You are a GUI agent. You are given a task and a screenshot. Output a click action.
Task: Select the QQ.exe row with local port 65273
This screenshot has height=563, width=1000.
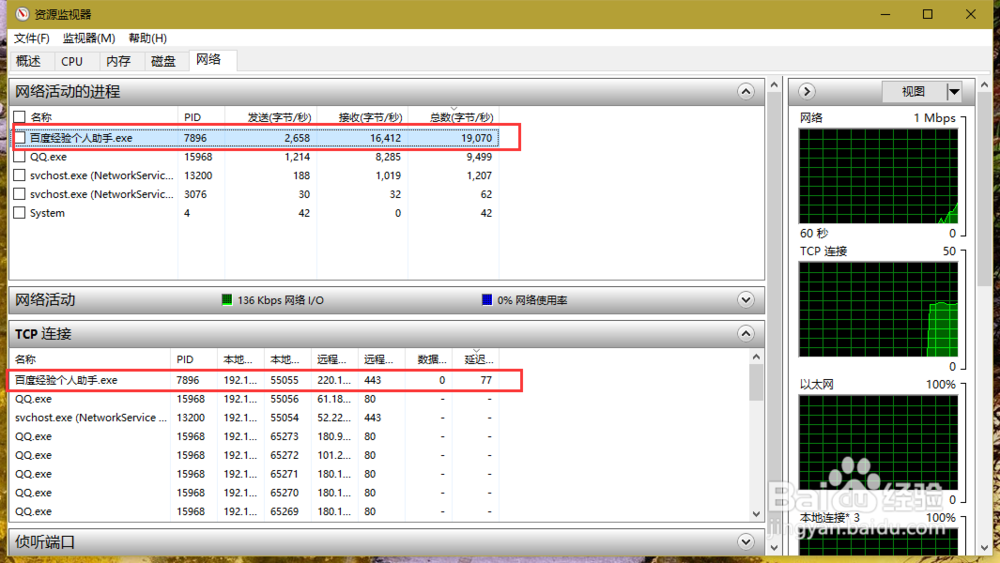point(254,437)
